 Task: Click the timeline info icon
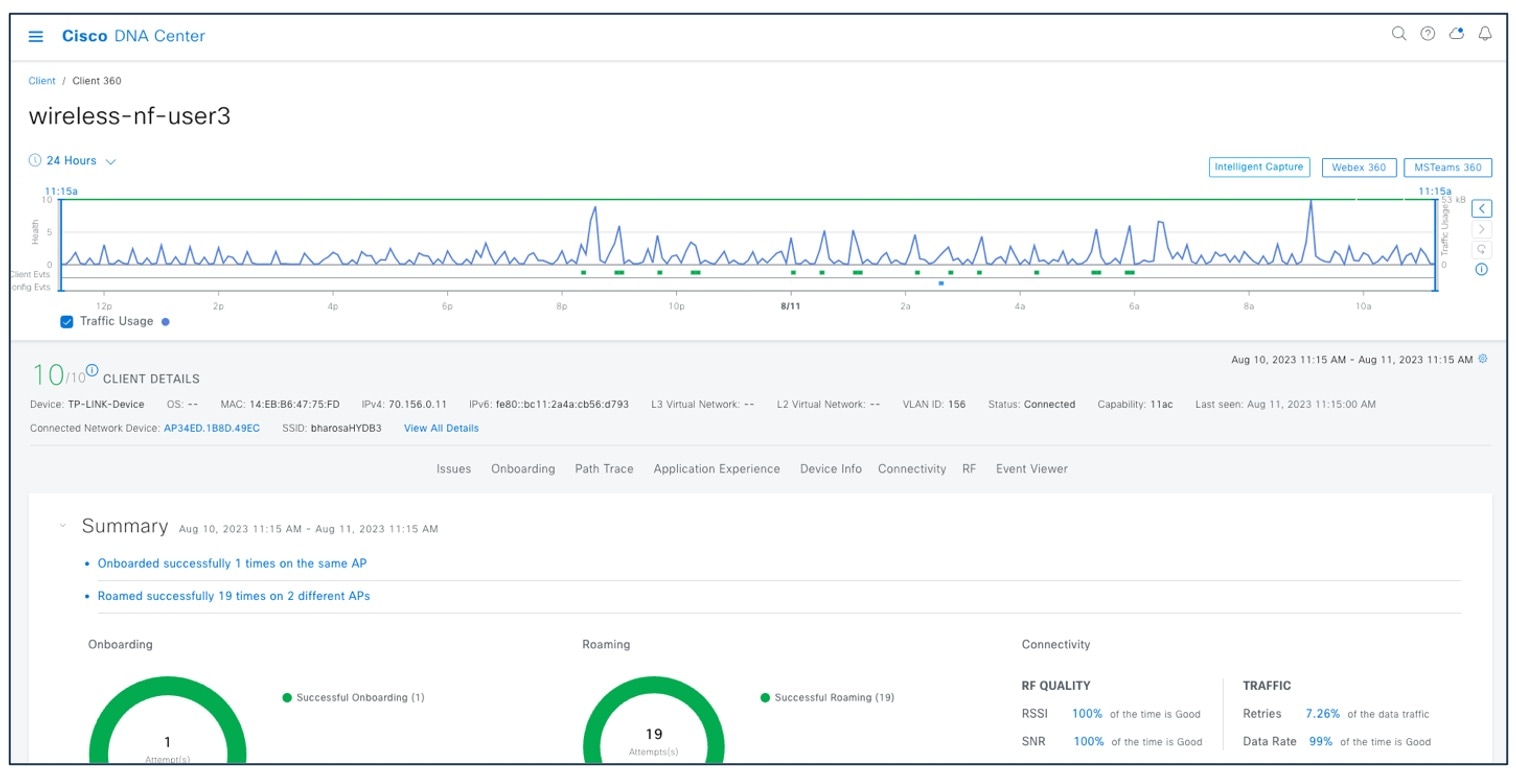[1482, 269]
